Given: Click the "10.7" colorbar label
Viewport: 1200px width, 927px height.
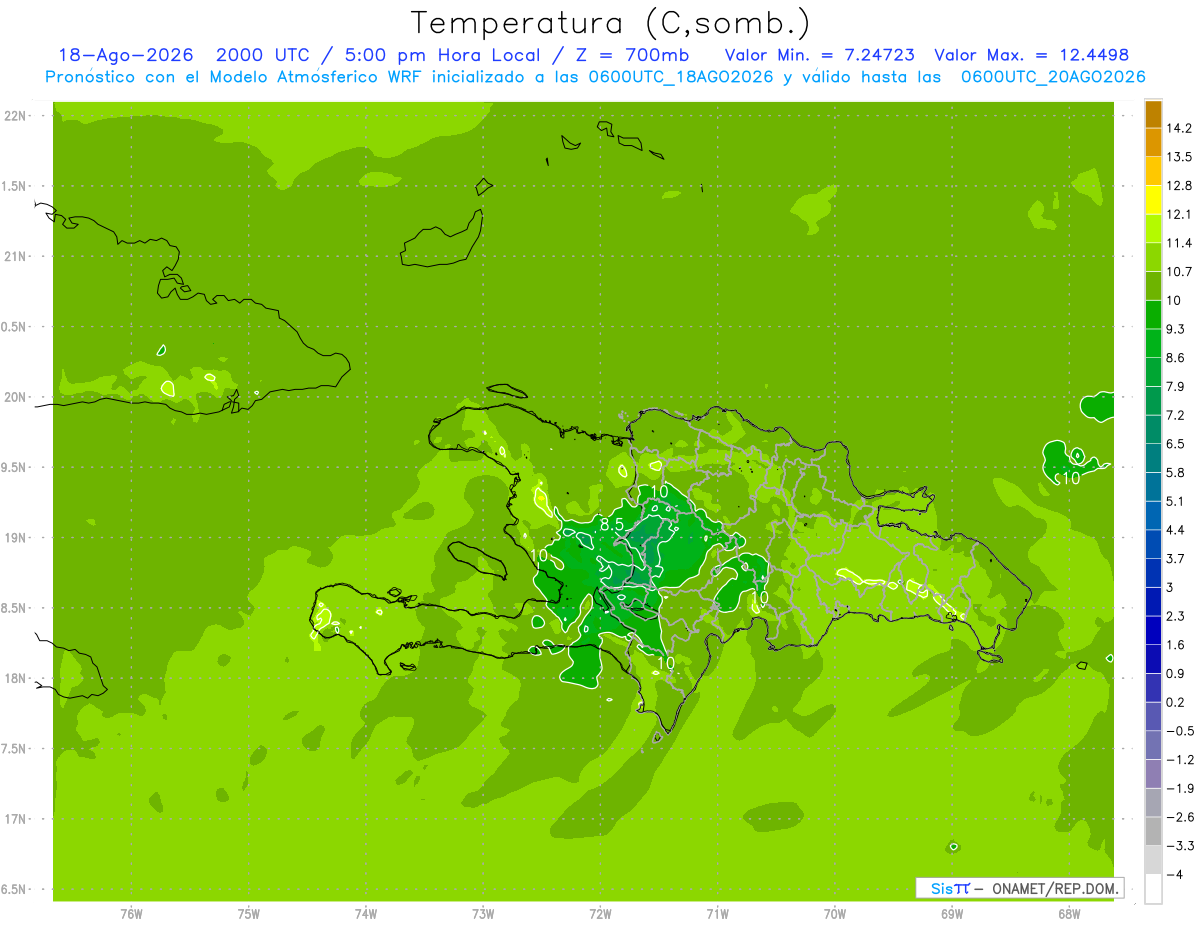Looking at the screenshot, I should click(x=1179, y=271).
